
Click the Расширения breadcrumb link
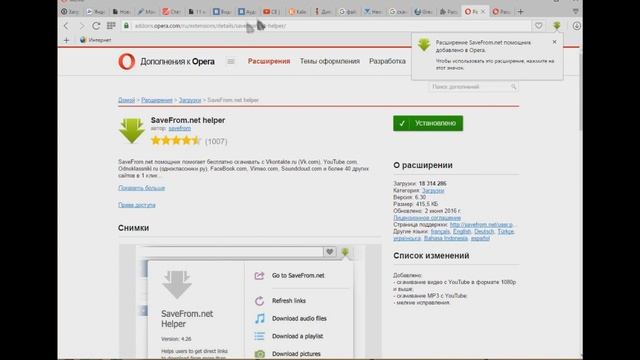click(x=157, y=100)
